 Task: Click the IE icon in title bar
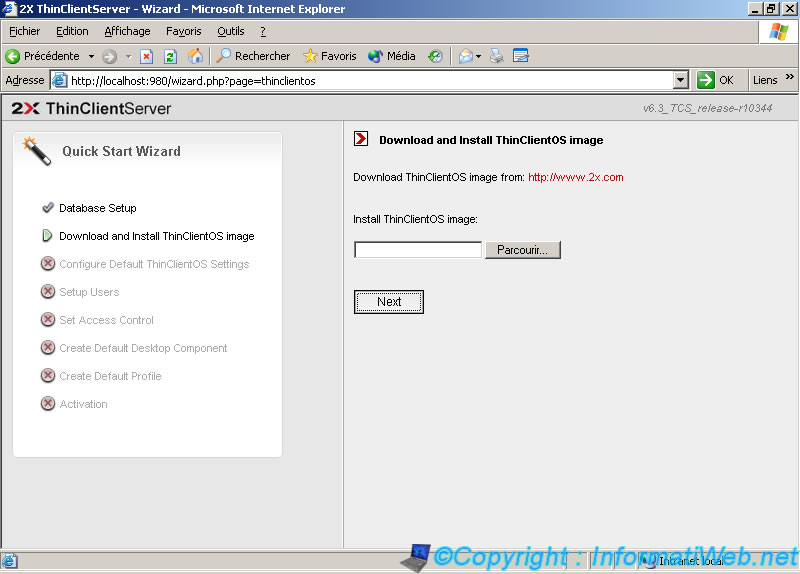pyautogui.click(x=9, y=9)
